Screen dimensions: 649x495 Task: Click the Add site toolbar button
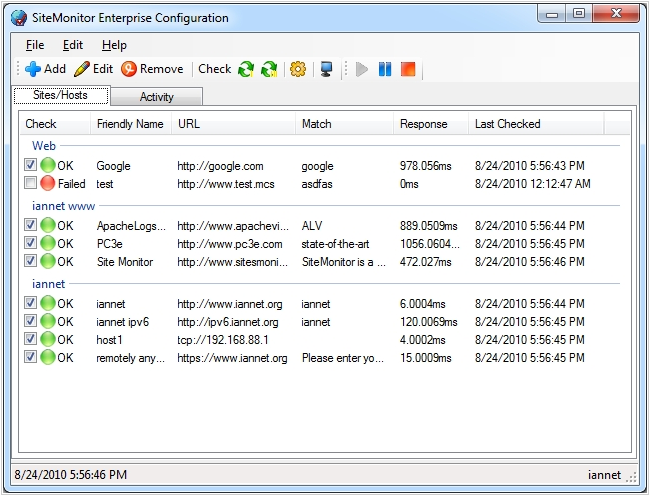tap(45, 69)
